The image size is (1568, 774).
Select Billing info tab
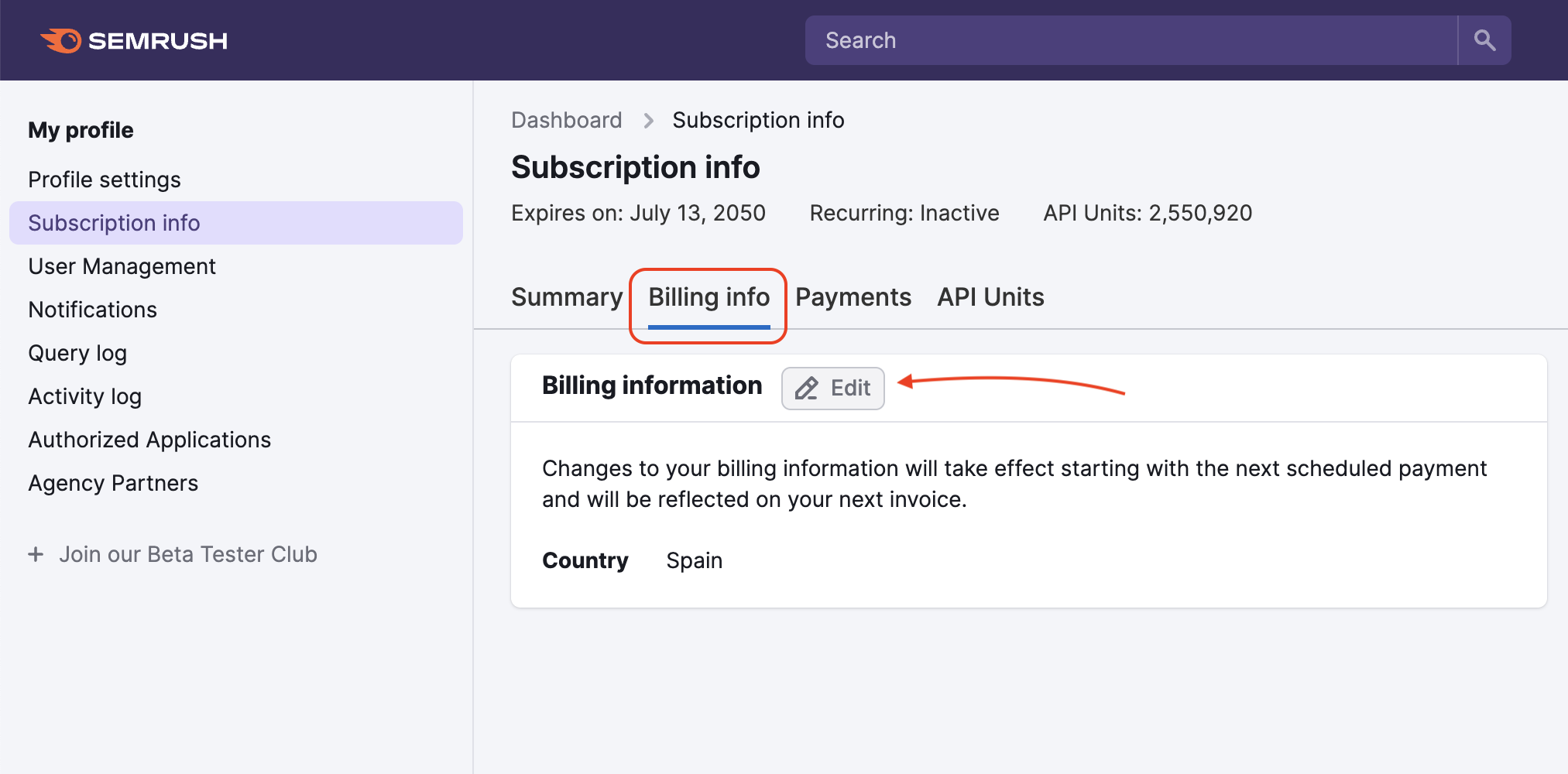[709, 296]
